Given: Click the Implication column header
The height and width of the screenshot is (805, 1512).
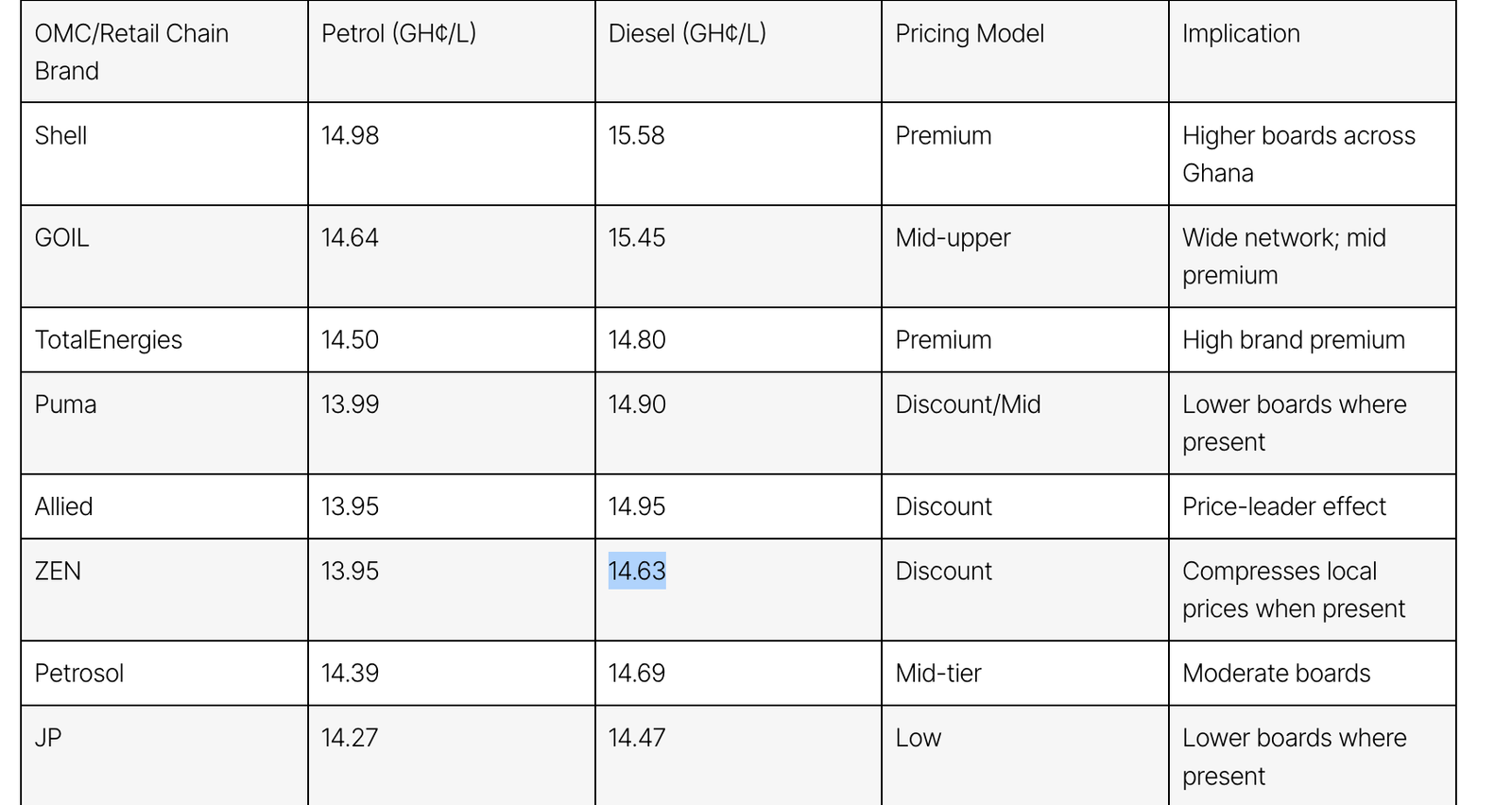Looking at the screenshot, I should point(1241,33).
